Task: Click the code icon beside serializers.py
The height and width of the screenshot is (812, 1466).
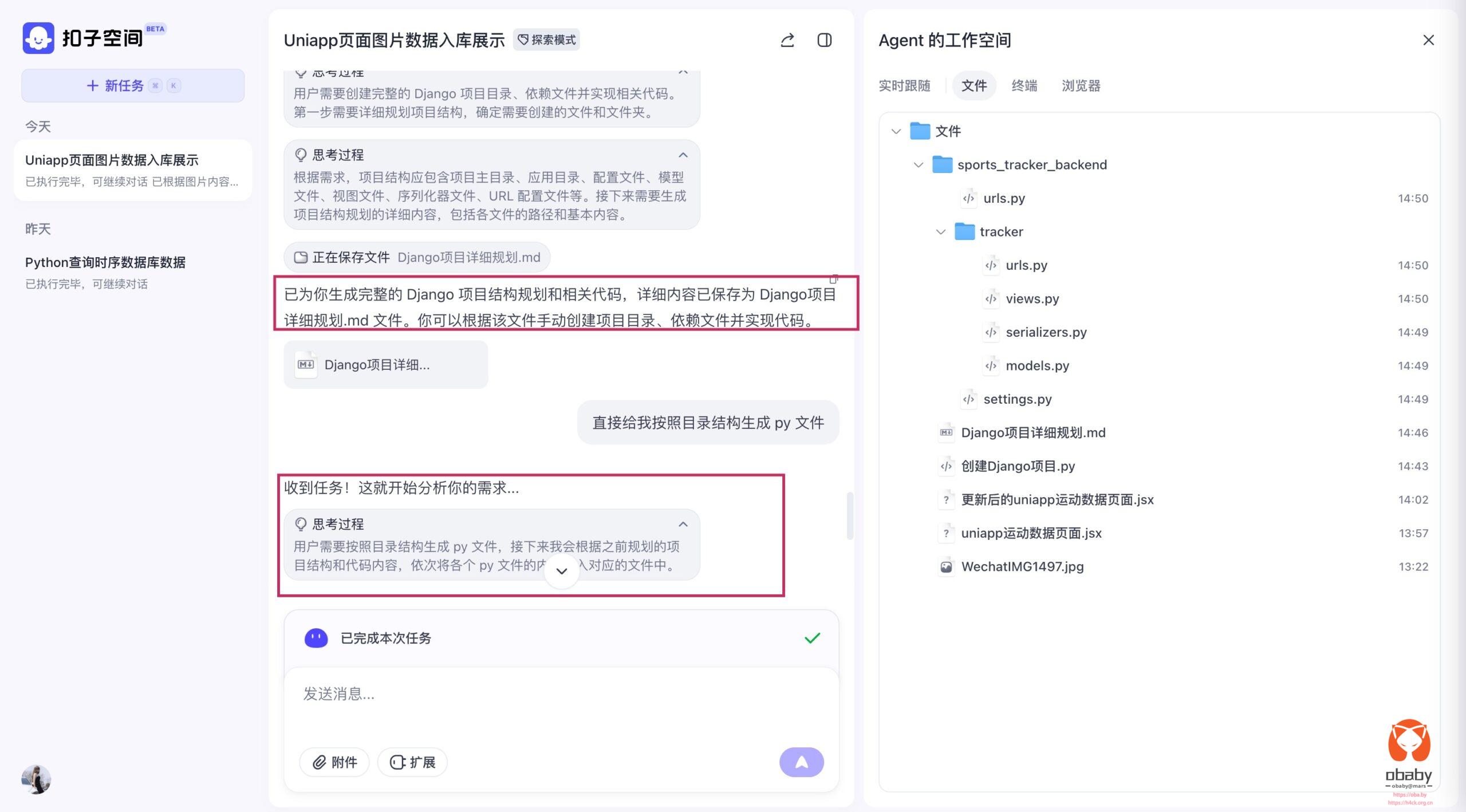Action: pos(991,332)
